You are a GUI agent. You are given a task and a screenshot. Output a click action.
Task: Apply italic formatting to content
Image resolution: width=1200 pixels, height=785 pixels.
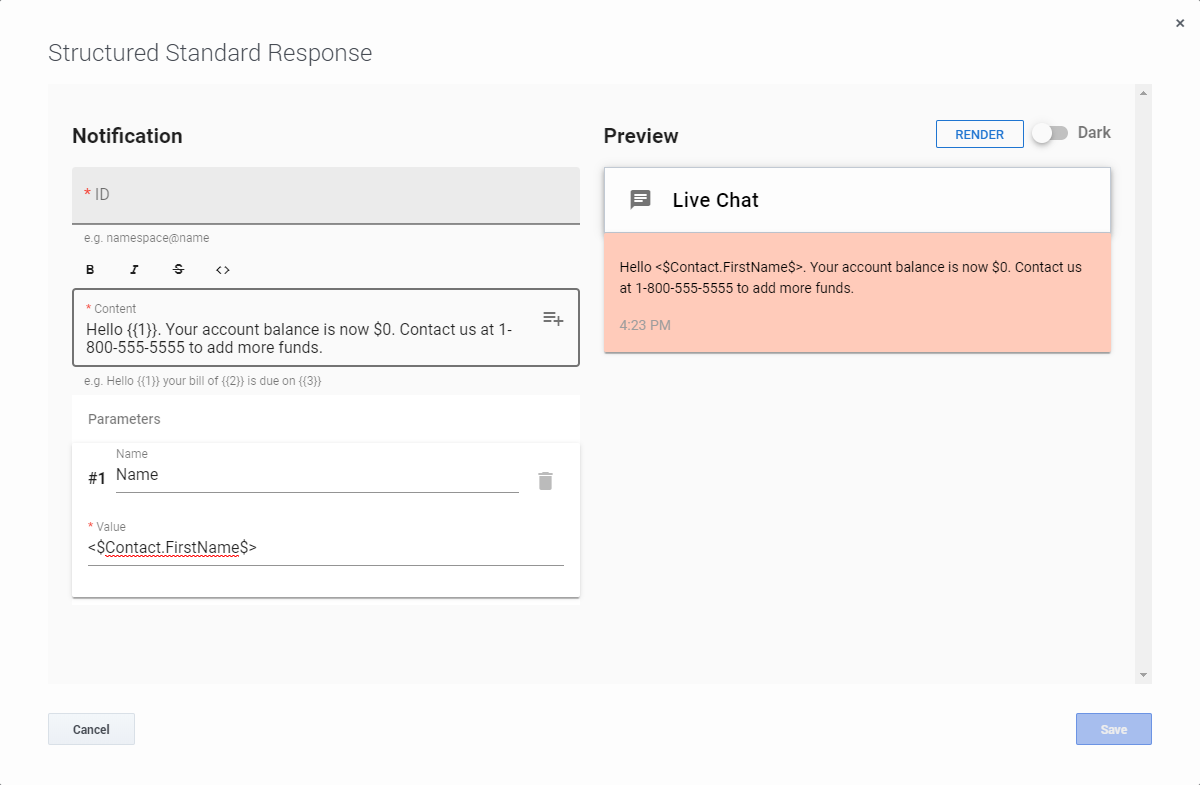tap(134, 270)
